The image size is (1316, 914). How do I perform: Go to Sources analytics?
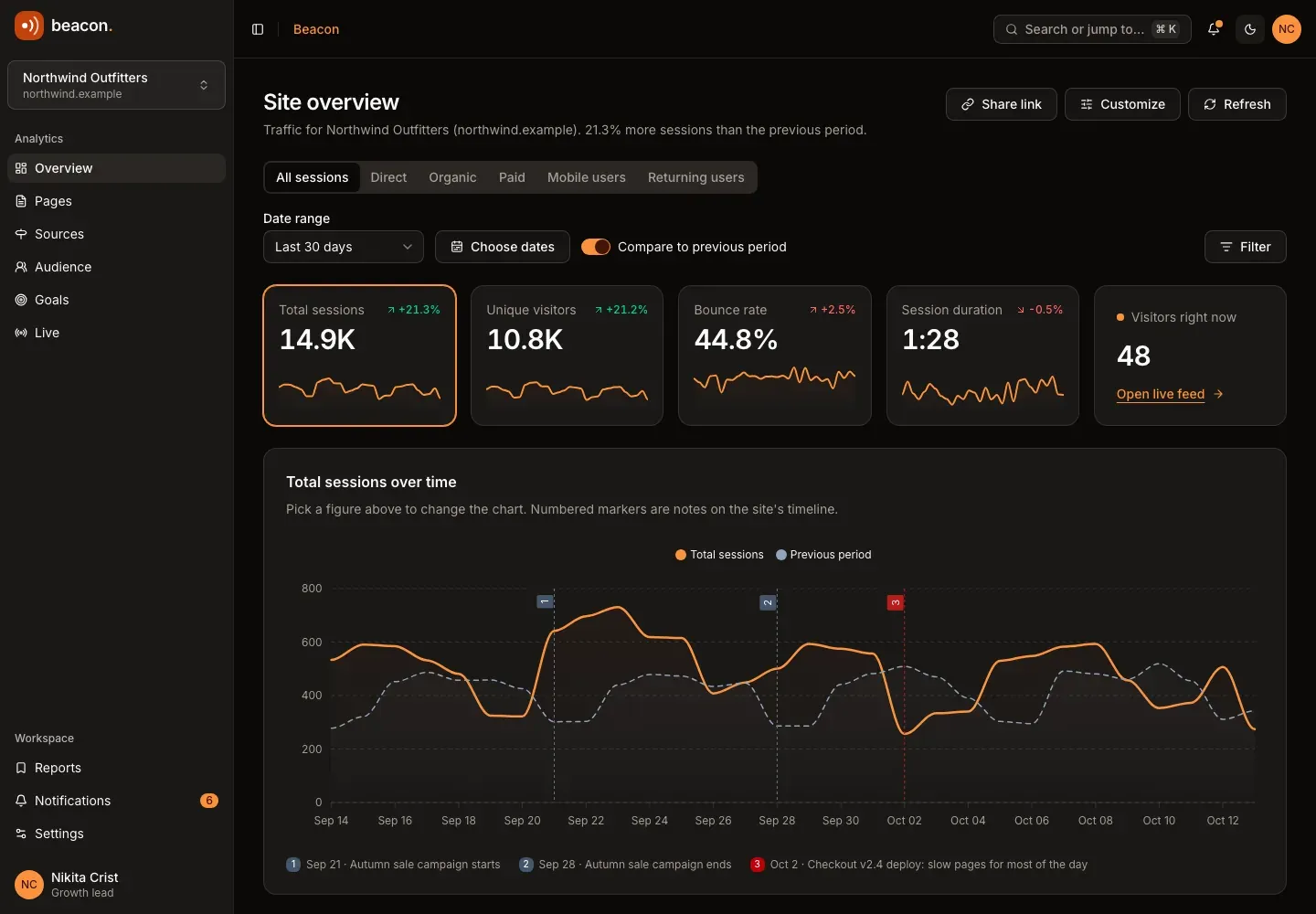(116, 234)
